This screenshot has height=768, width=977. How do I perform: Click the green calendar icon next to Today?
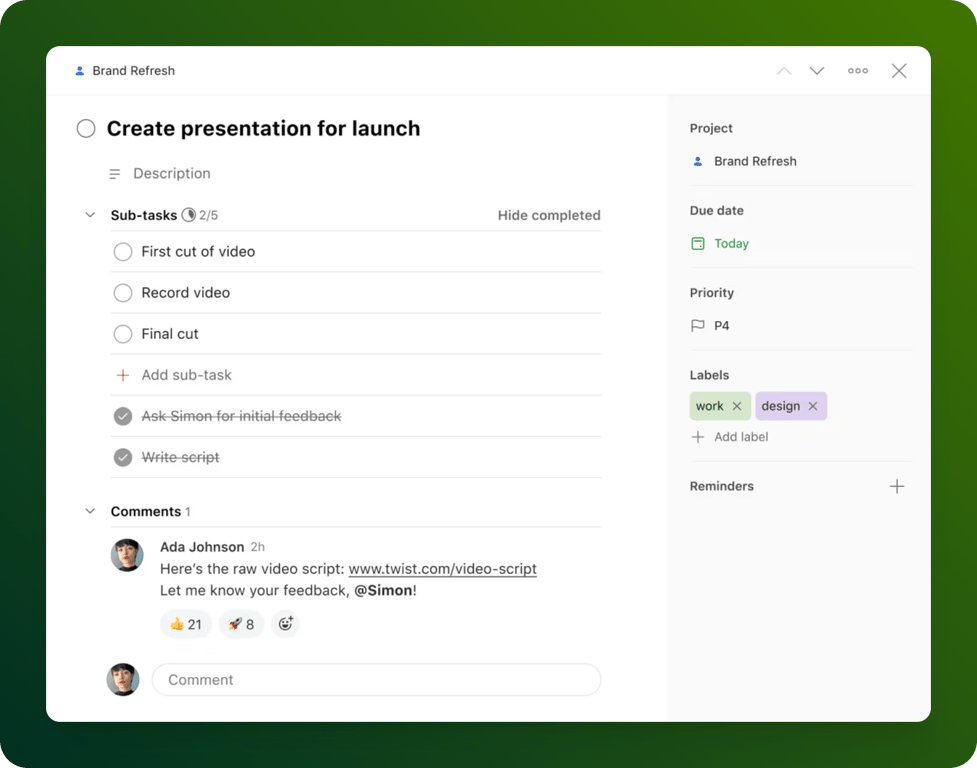pyautogui.click(x=696, y=243)
